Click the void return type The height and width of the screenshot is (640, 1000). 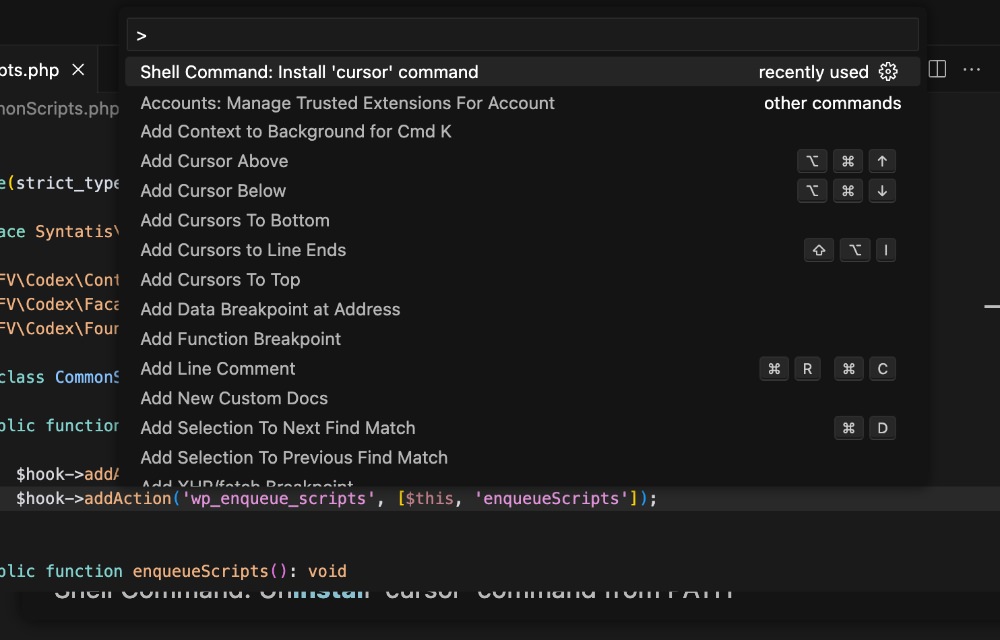point(327,571)
